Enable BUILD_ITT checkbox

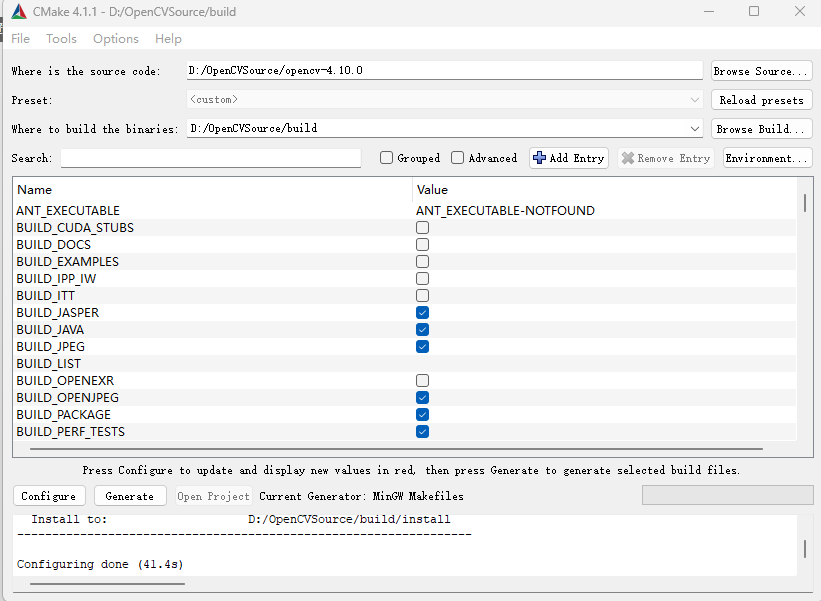423,295
